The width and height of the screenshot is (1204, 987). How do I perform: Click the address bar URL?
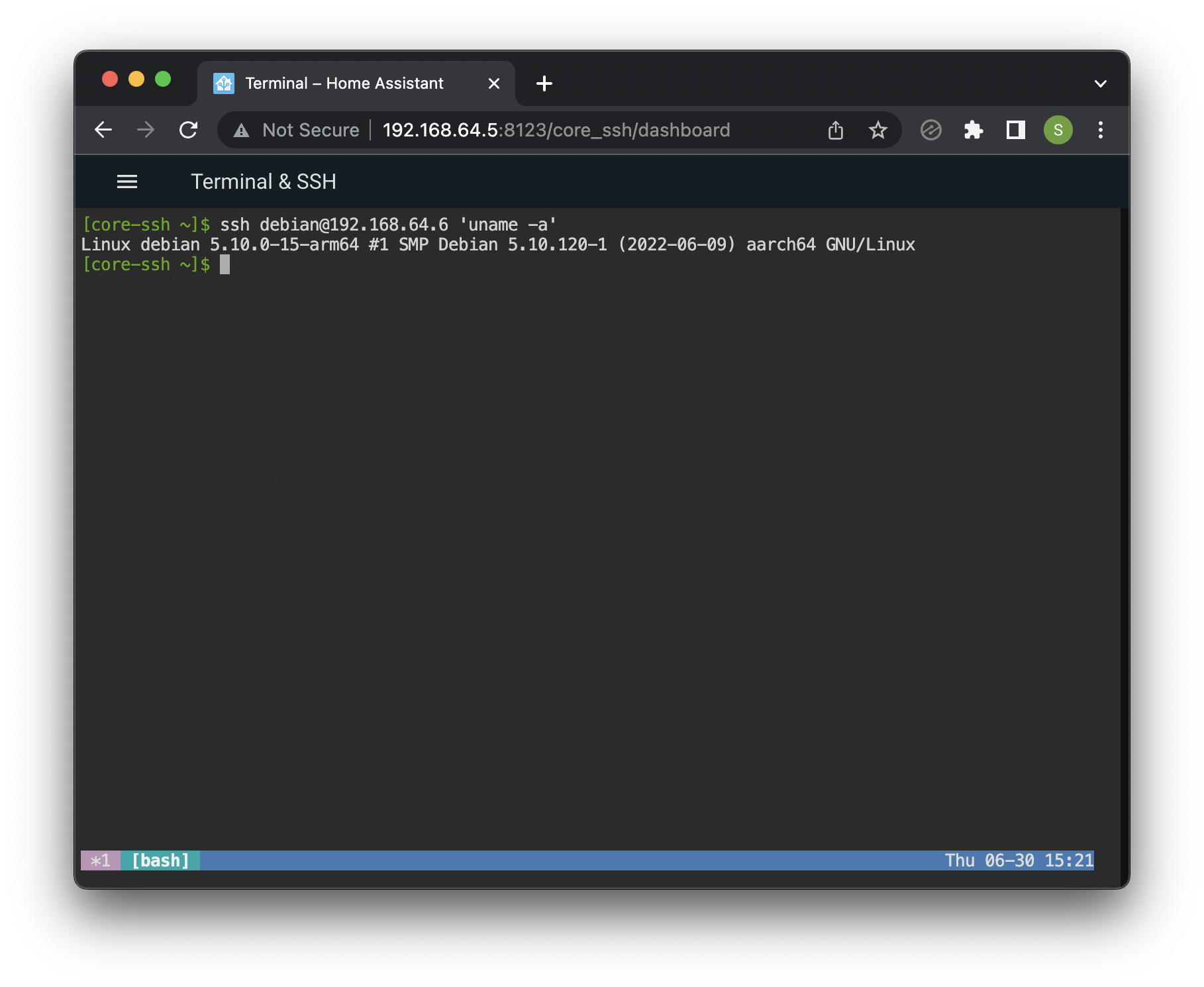click(x=556, y=130)
